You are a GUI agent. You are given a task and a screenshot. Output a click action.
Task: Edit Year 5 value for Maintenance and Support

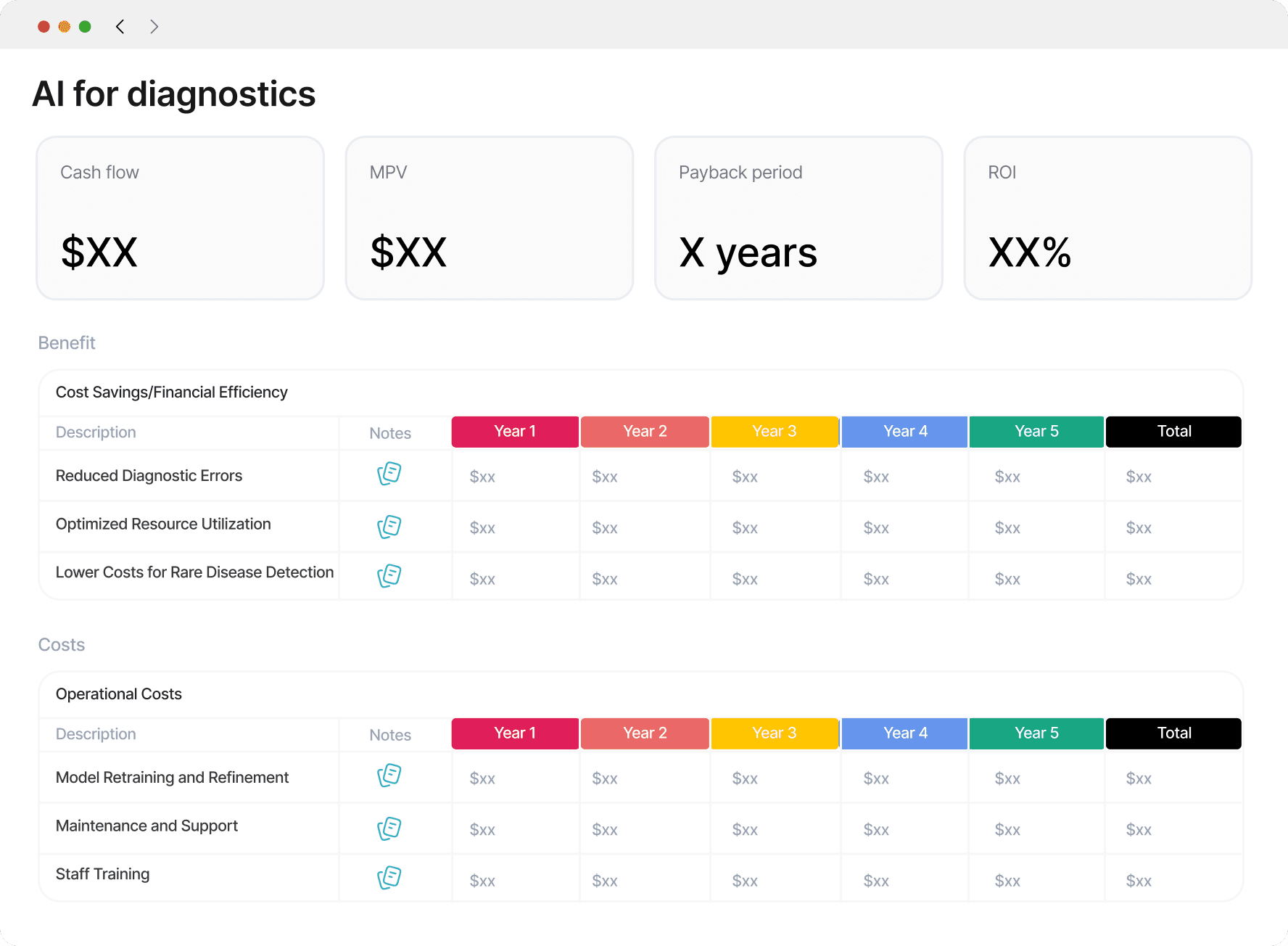[1007, 830]
